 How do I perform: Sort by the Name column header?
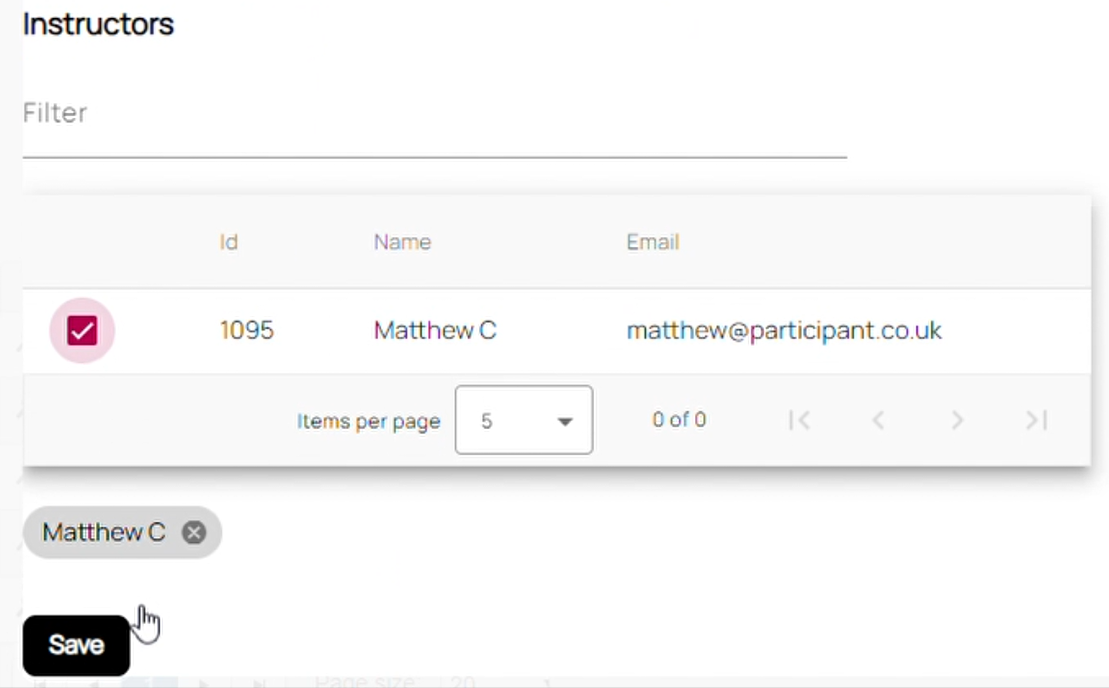click(402, 242)
